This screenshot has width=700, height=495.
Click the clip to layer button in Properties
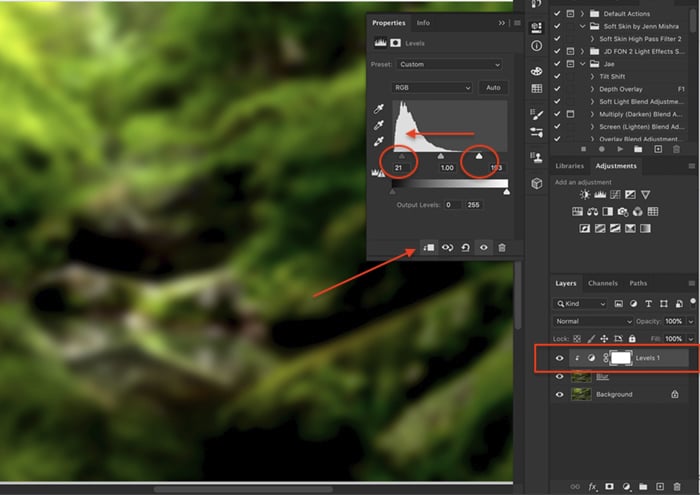(429, 248)
